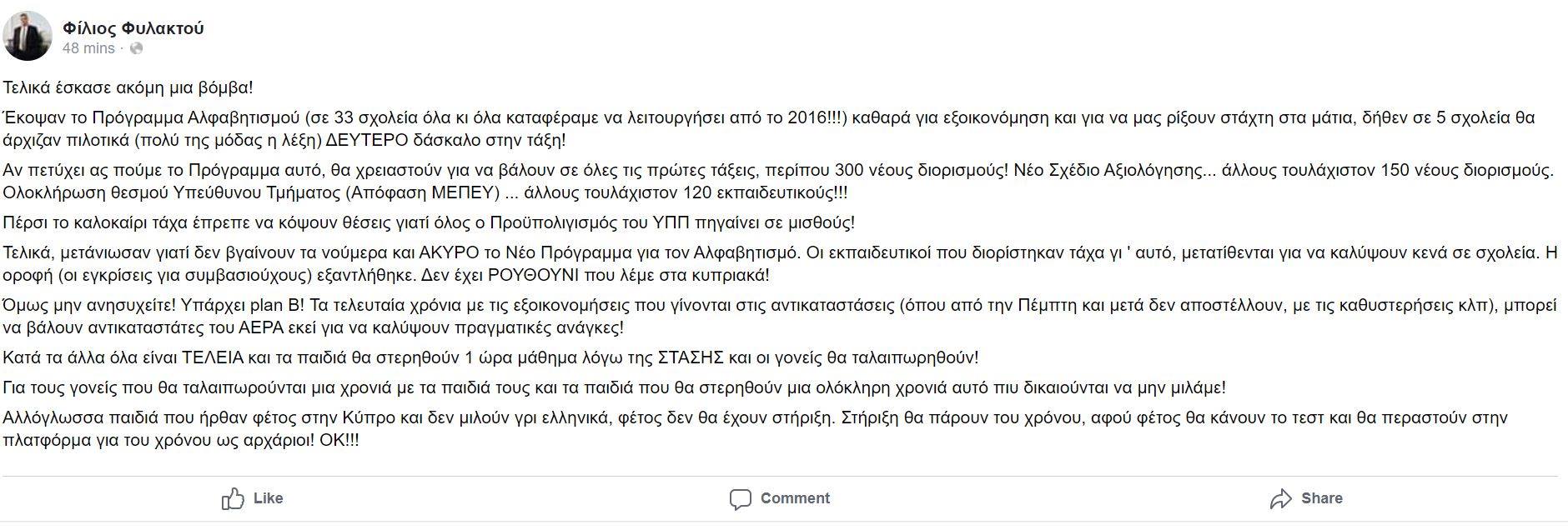Screen dimensions: 1568x530
Task: Click the Like text label
Action: coord(268,498)
